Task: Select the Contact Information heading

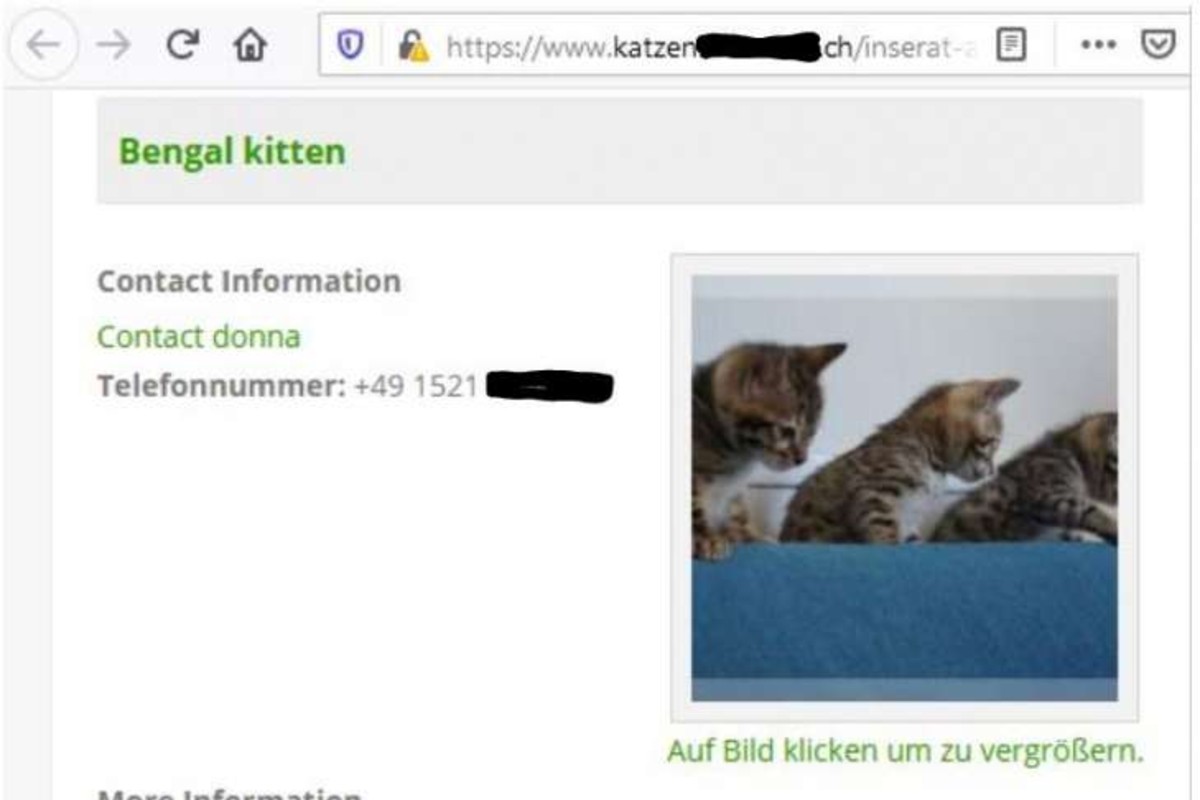Action: pyautogui.click(x=249, y=281)
